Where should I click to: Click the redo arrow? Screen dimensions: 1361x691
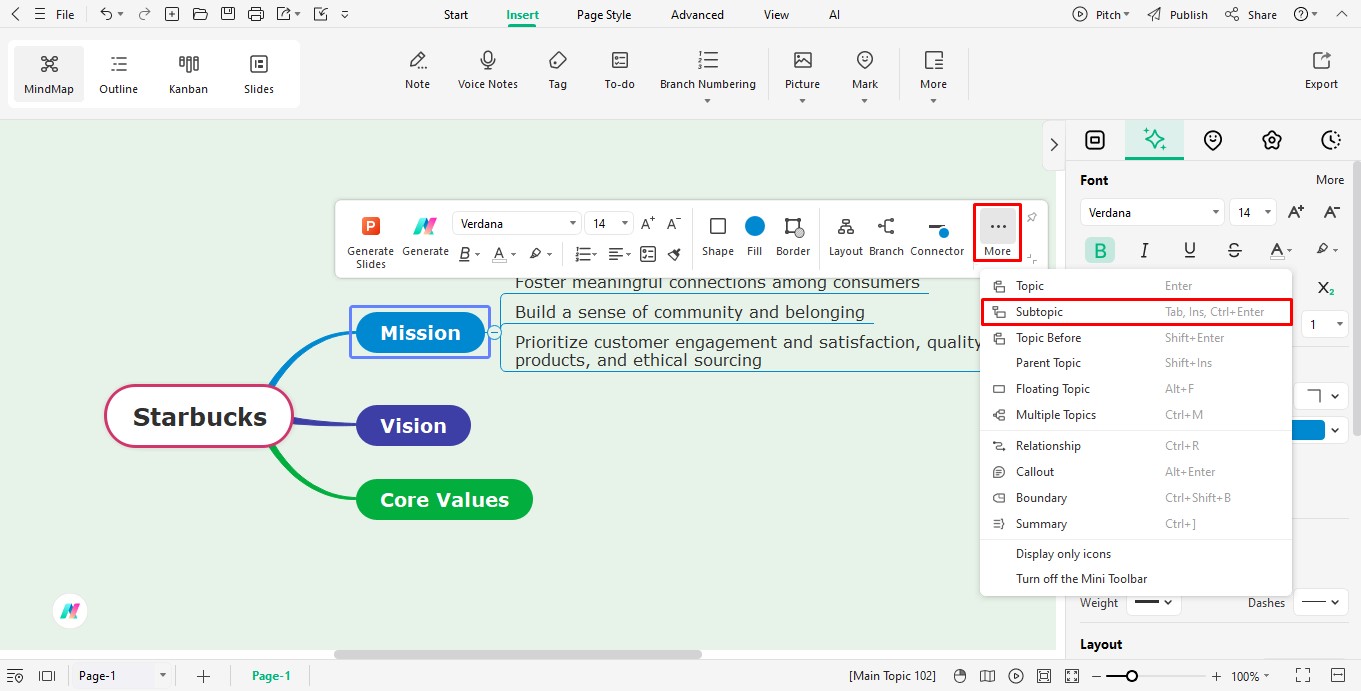click(143, 14)
